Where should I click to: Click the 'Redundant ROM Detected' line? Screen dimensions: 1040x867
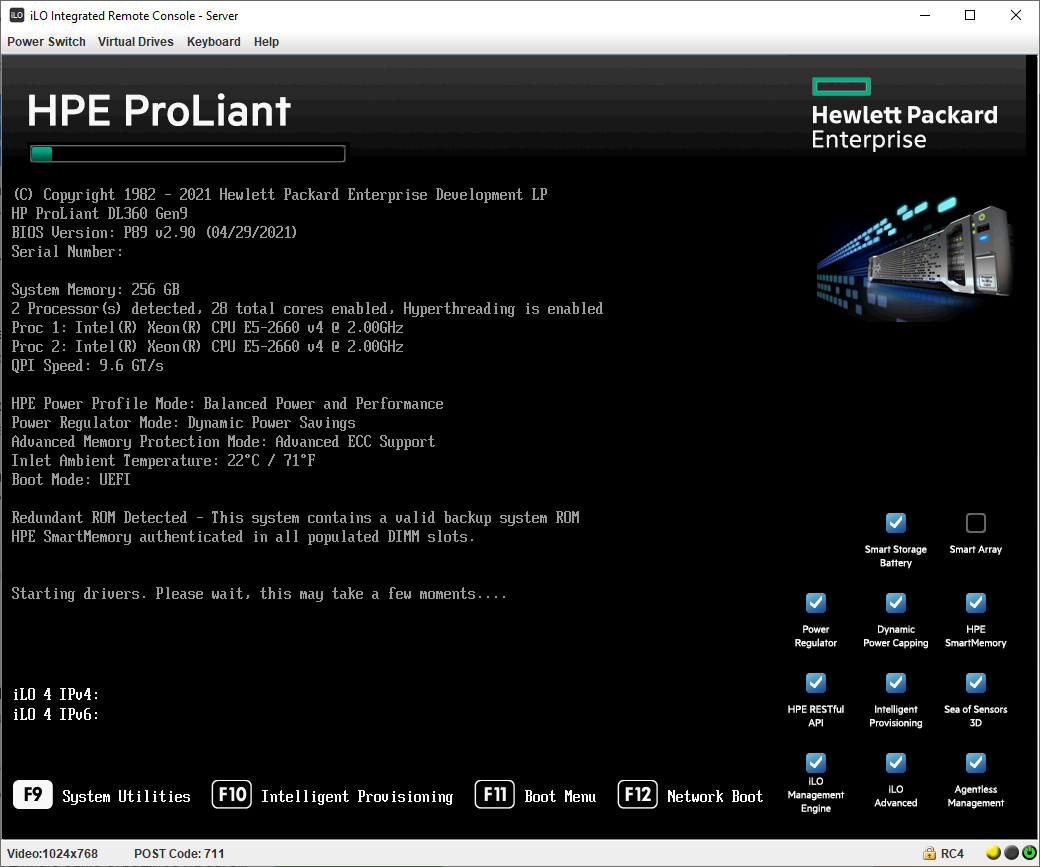click(296, 517)
